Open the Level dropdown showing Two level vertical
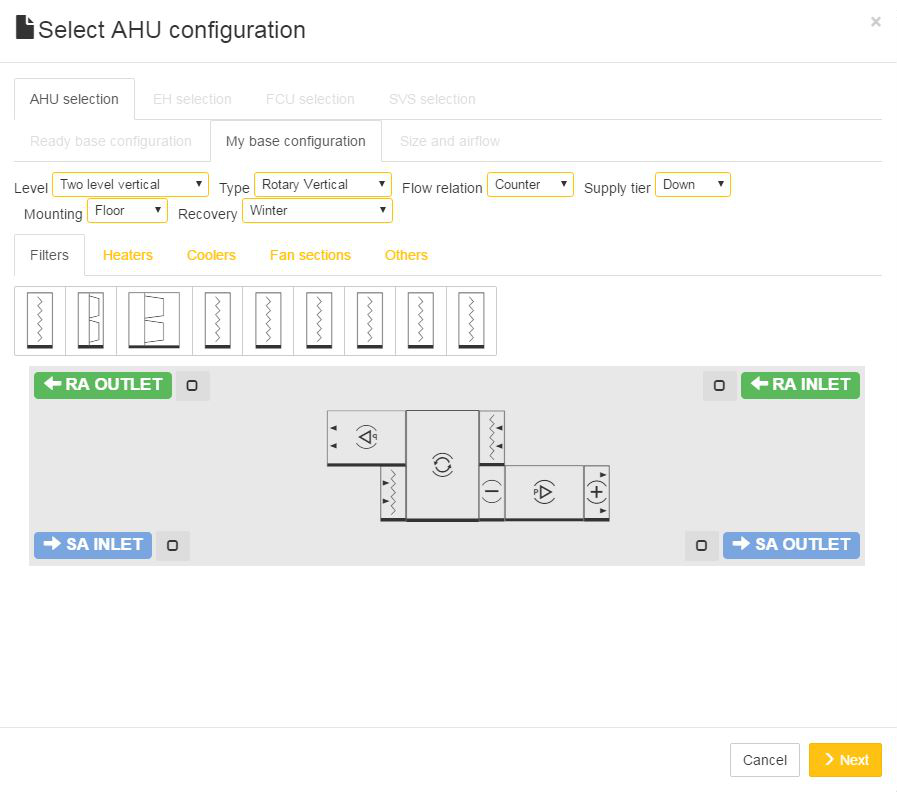 point(130,185)
